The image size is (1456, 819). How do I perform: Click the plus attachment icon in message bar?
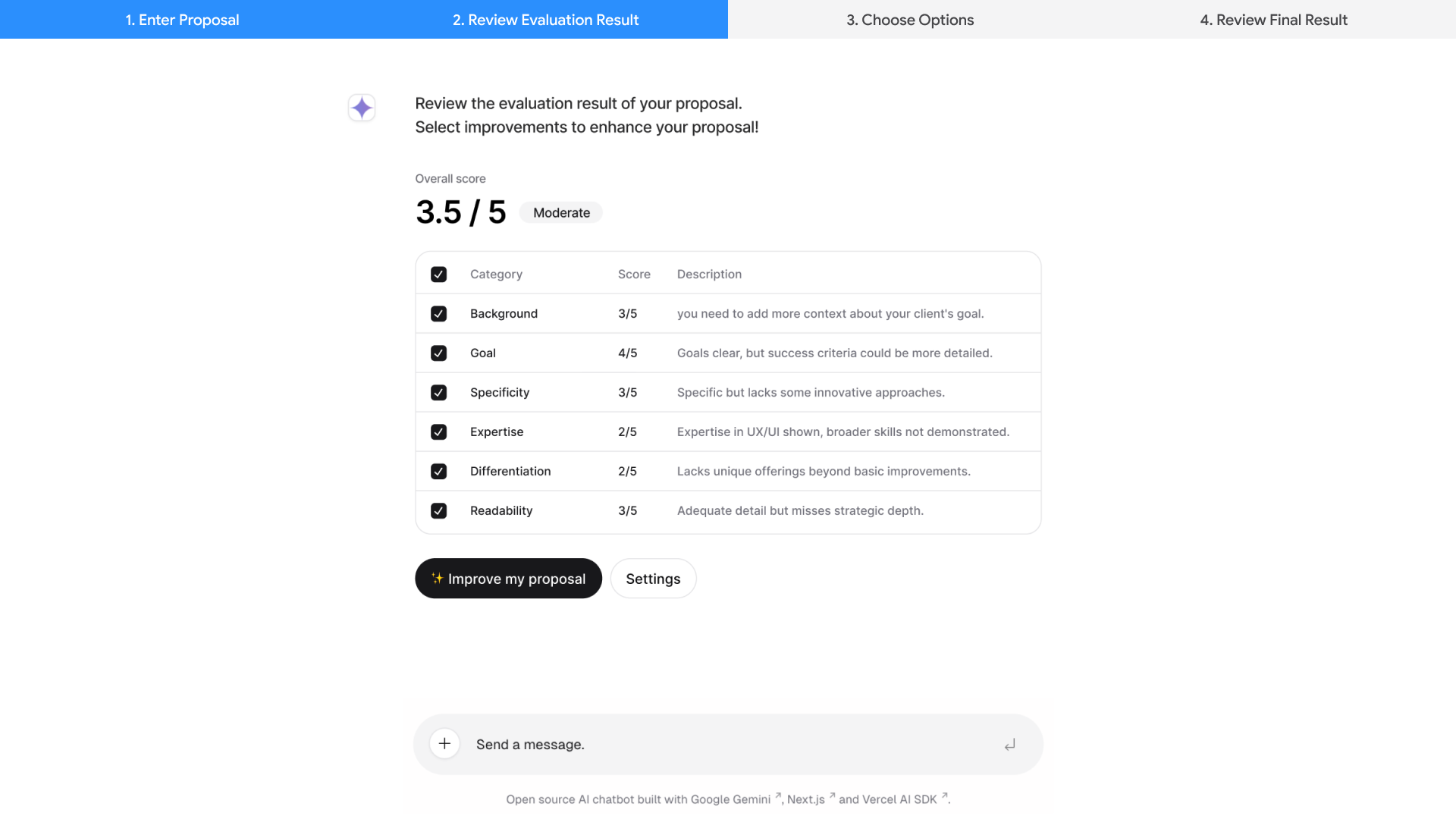[x=444, y=744]
